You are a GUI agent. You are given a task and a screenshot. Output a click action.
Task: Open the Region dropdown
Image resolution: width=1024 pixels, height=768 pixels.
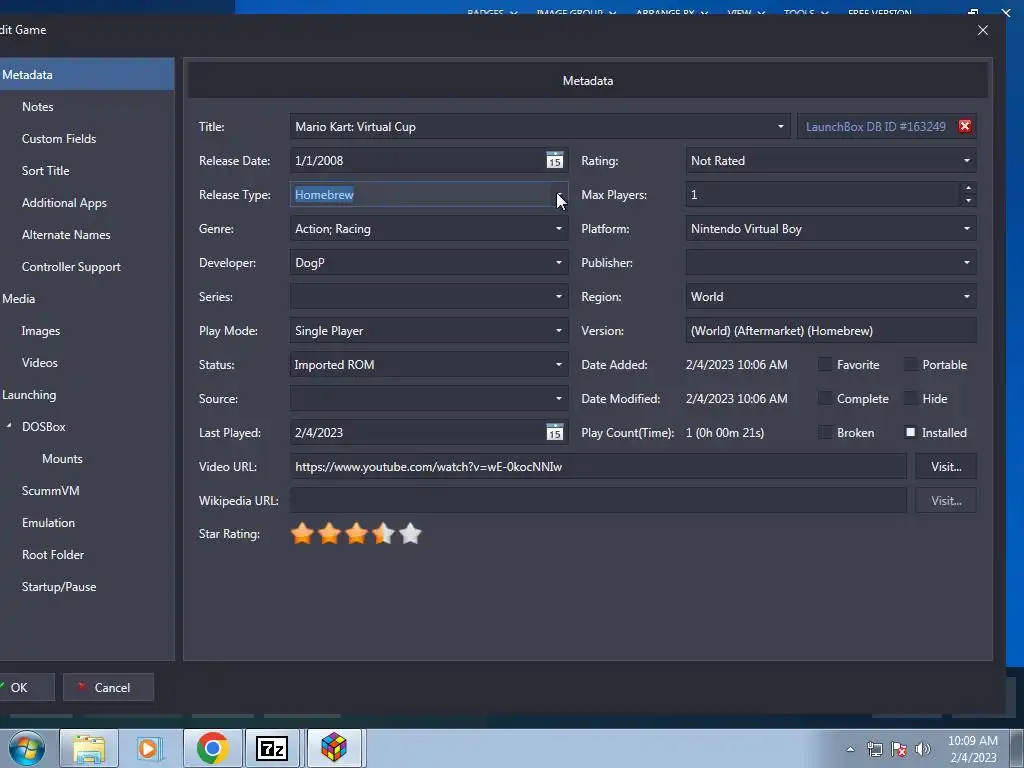967,296
